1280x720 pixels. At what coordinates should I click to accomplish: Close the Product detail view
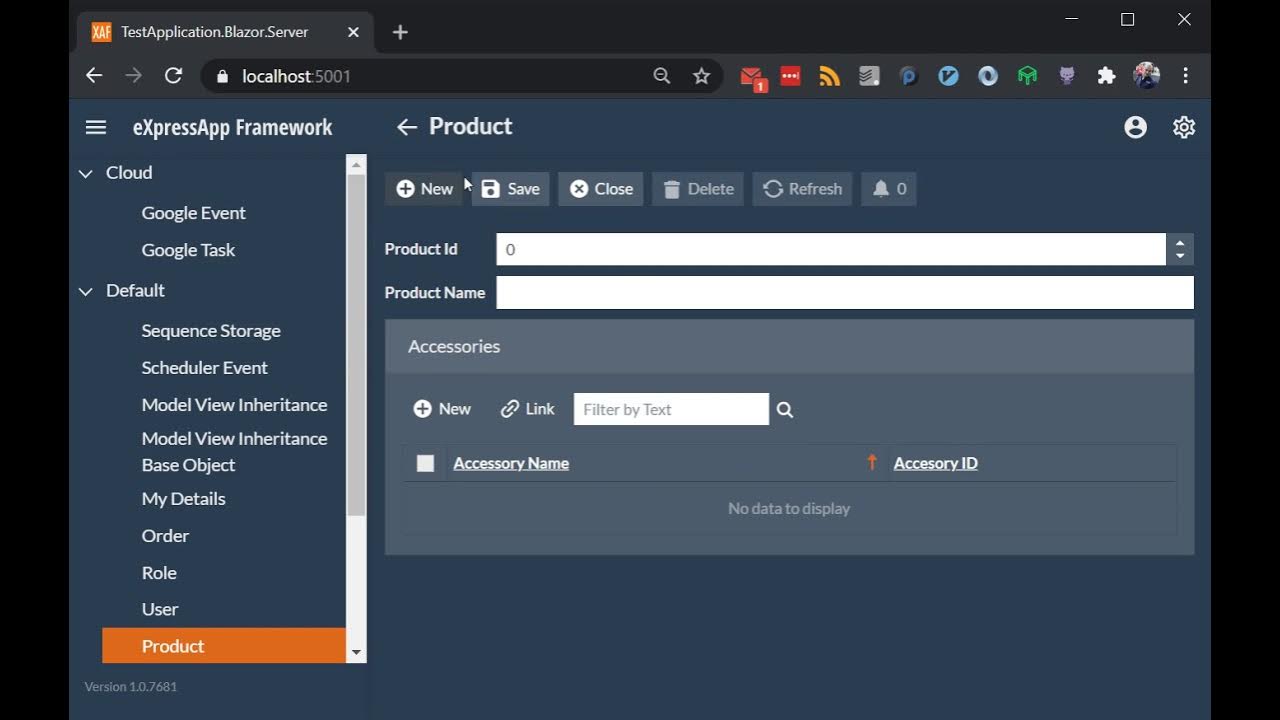tap(601, 189)
